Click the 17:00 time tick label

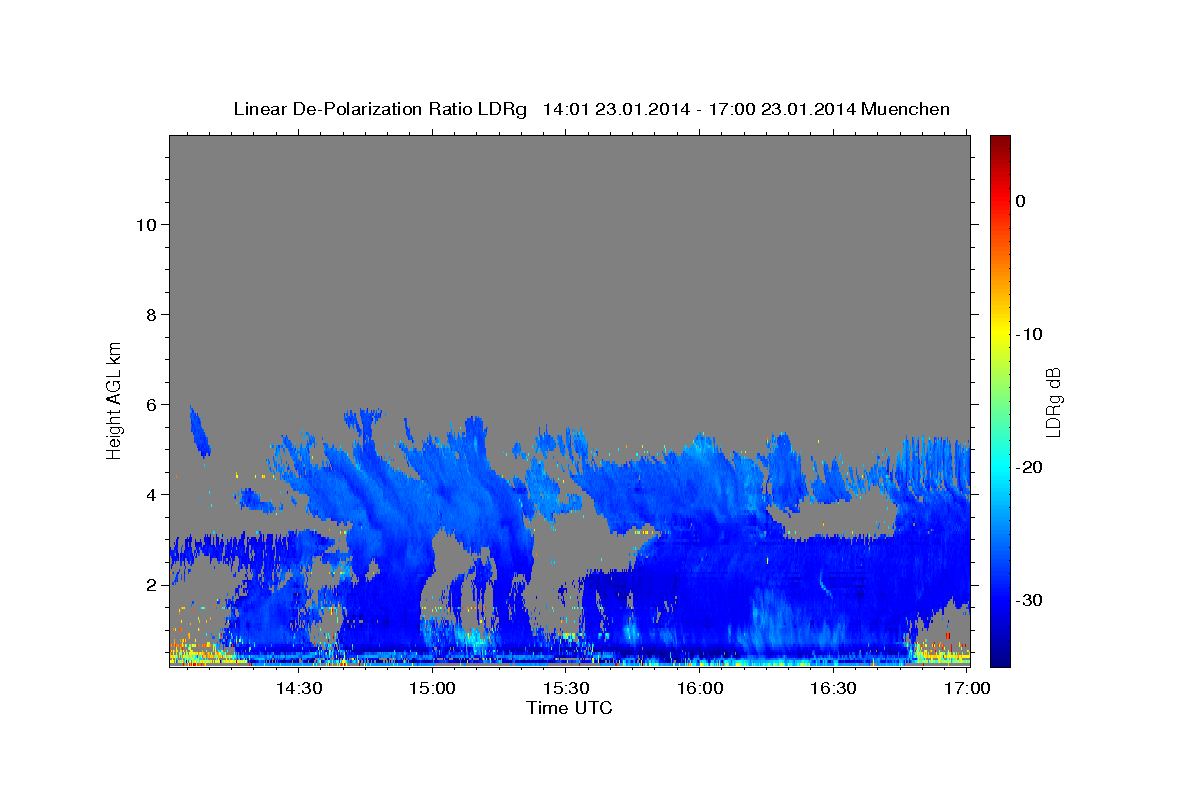pyautogui.click(x=967, y=688)
